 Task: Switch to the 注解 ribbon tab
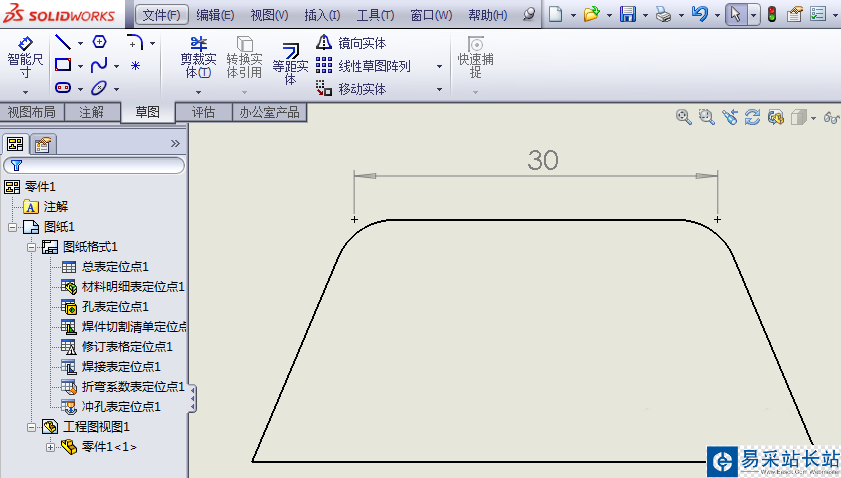pyautogui.click(x=92, y=112)
